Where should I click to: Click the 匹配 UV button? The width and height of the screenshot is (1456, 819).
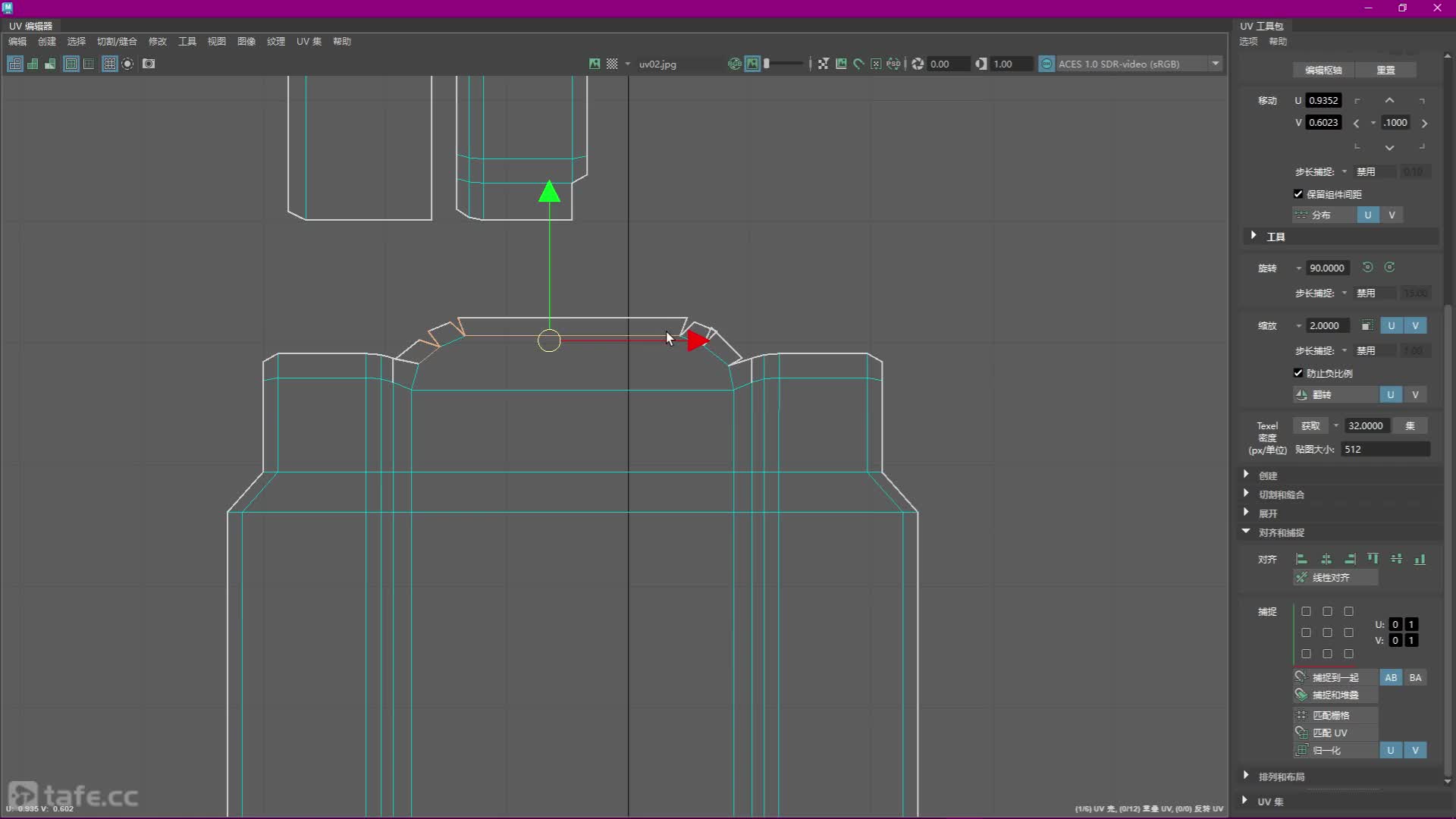[x=1335, y=733]
